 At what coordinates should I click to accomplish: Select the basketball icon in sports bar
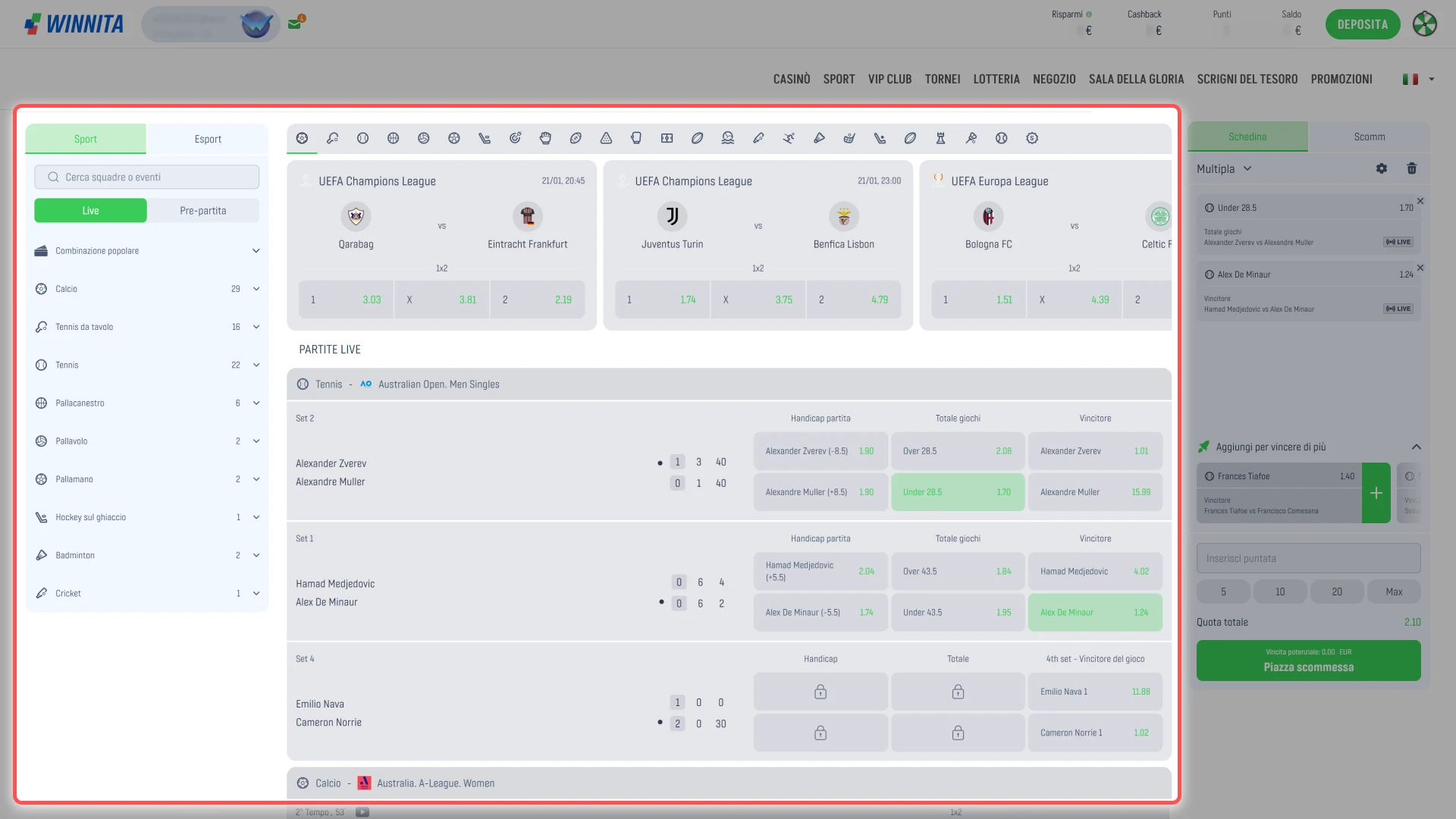393,138
